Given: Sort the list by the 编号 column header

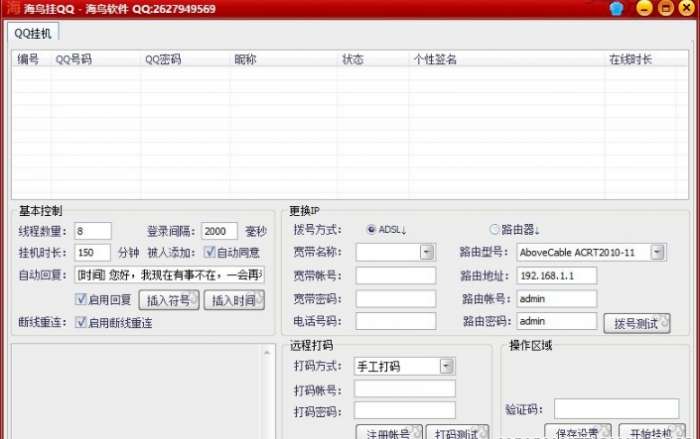Looking at the screenshot, I should coord(31,59).
